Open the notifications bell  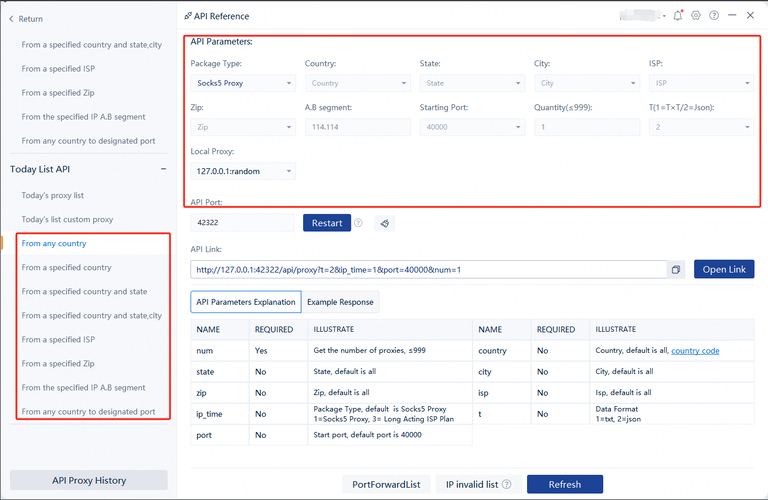tap(679, 16)
